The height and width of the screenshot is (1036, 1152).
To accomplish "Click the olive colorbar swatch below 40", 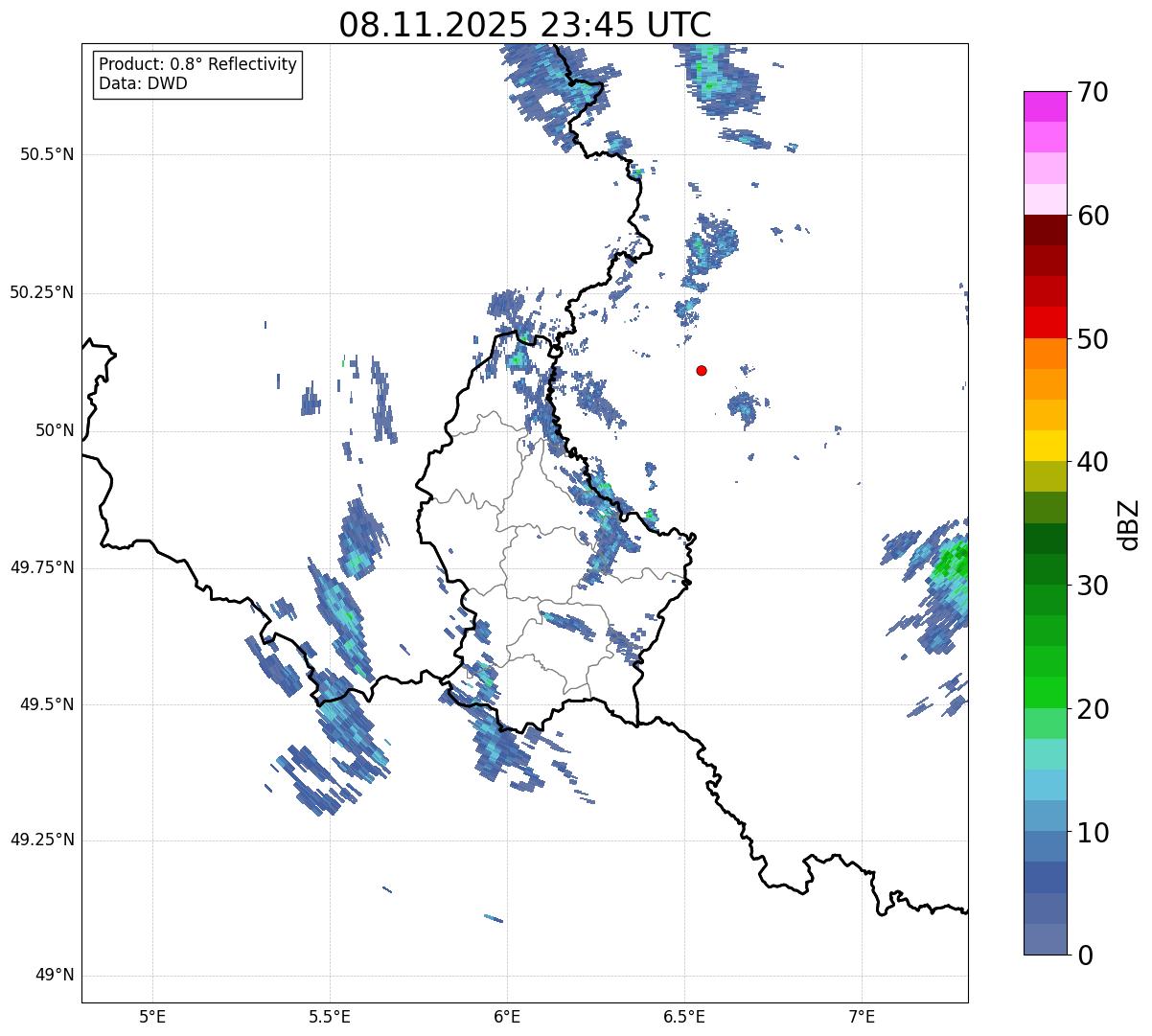I will coord(1045,476).
